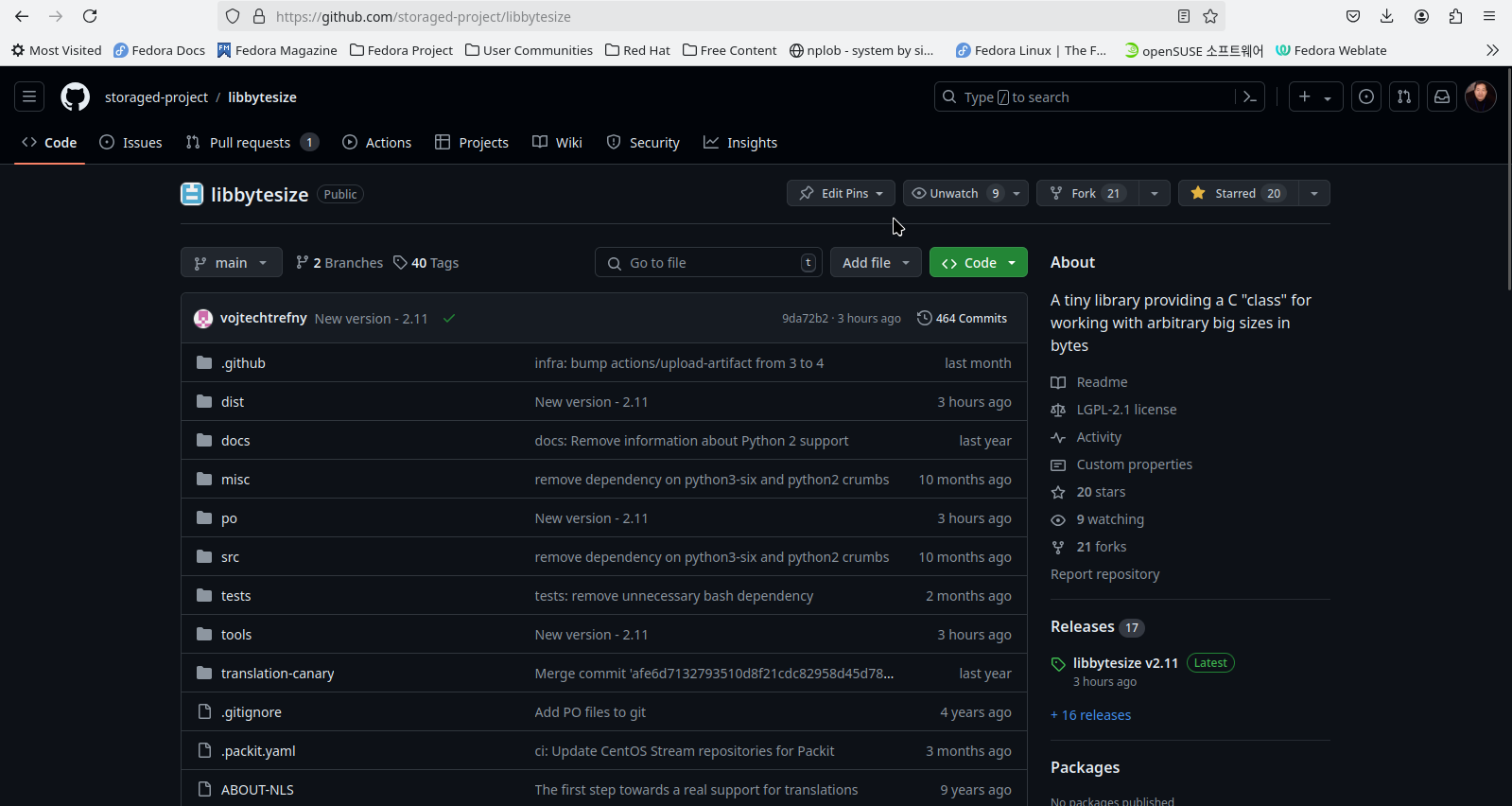Bookmark this page with the star icon
This screenshot has height=806, width=1512.
[1210, 16]
